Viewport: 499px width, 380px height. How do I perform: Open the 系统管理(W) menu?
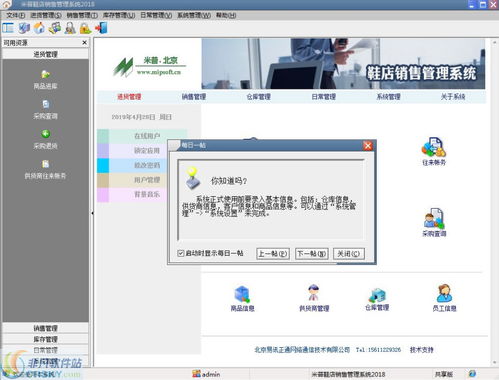194,15
